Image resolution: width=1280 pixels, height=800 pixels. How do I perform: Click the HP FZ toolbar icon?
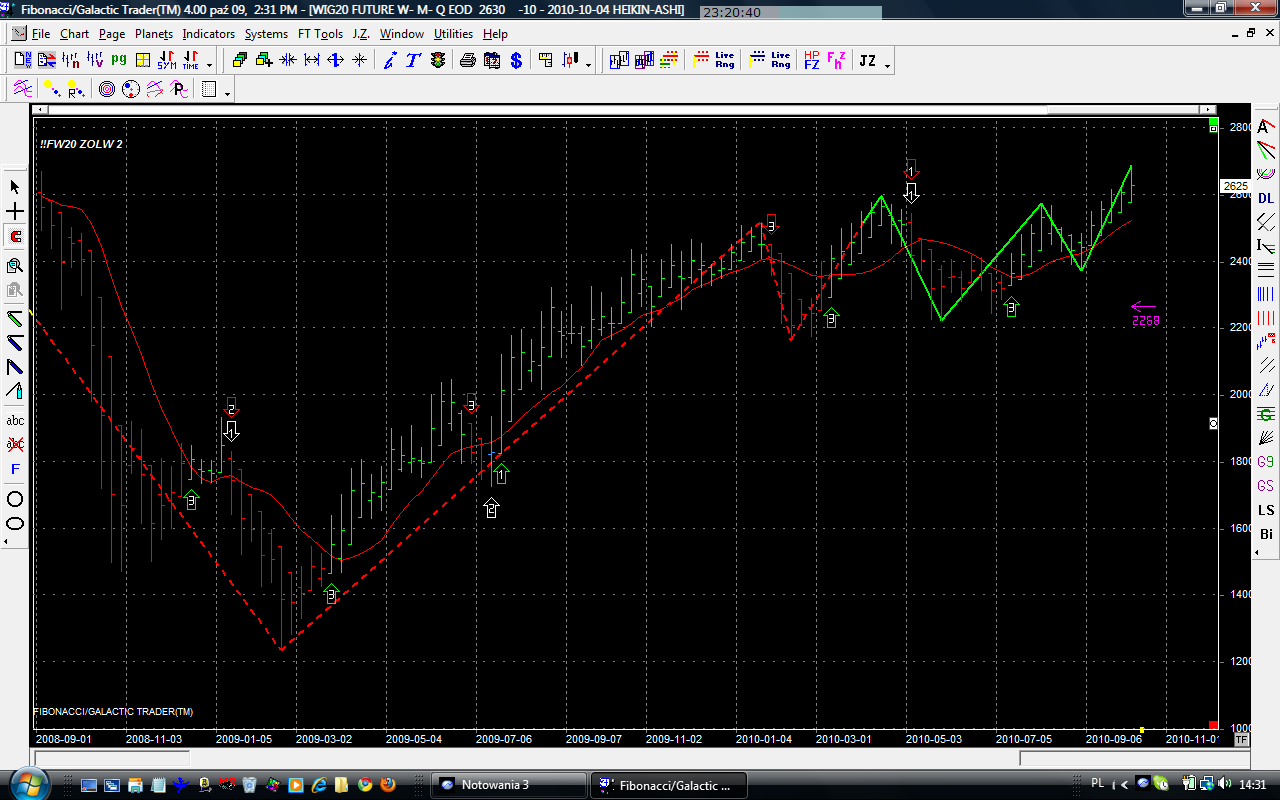(x=811, y=61)
